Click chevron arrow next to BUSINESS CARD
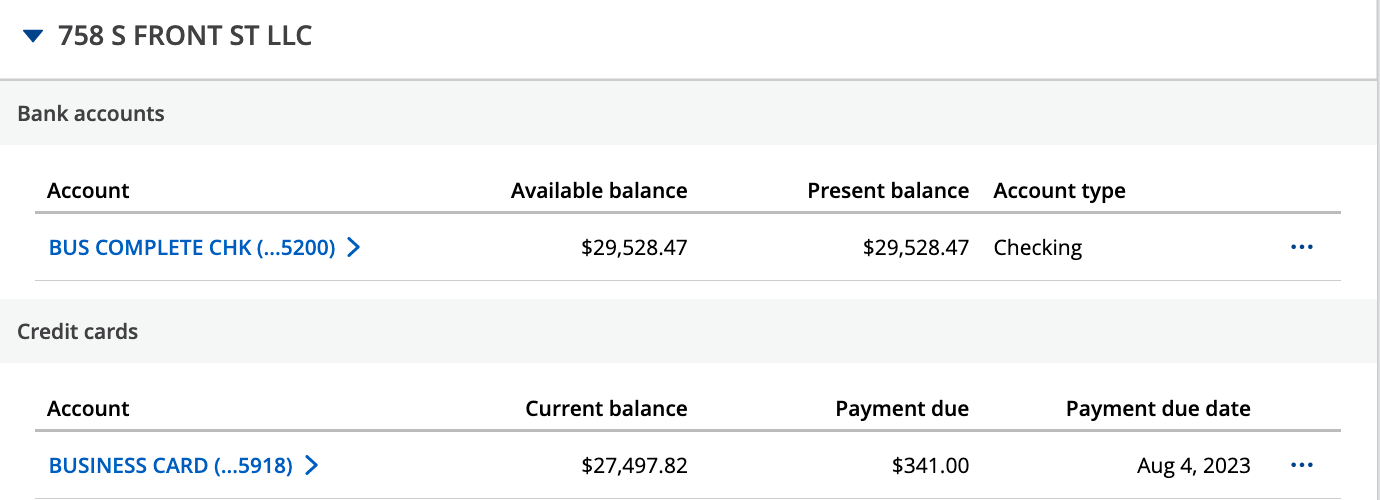The width and height of the screenshot is (1380, 500). [x=311, y=466]
